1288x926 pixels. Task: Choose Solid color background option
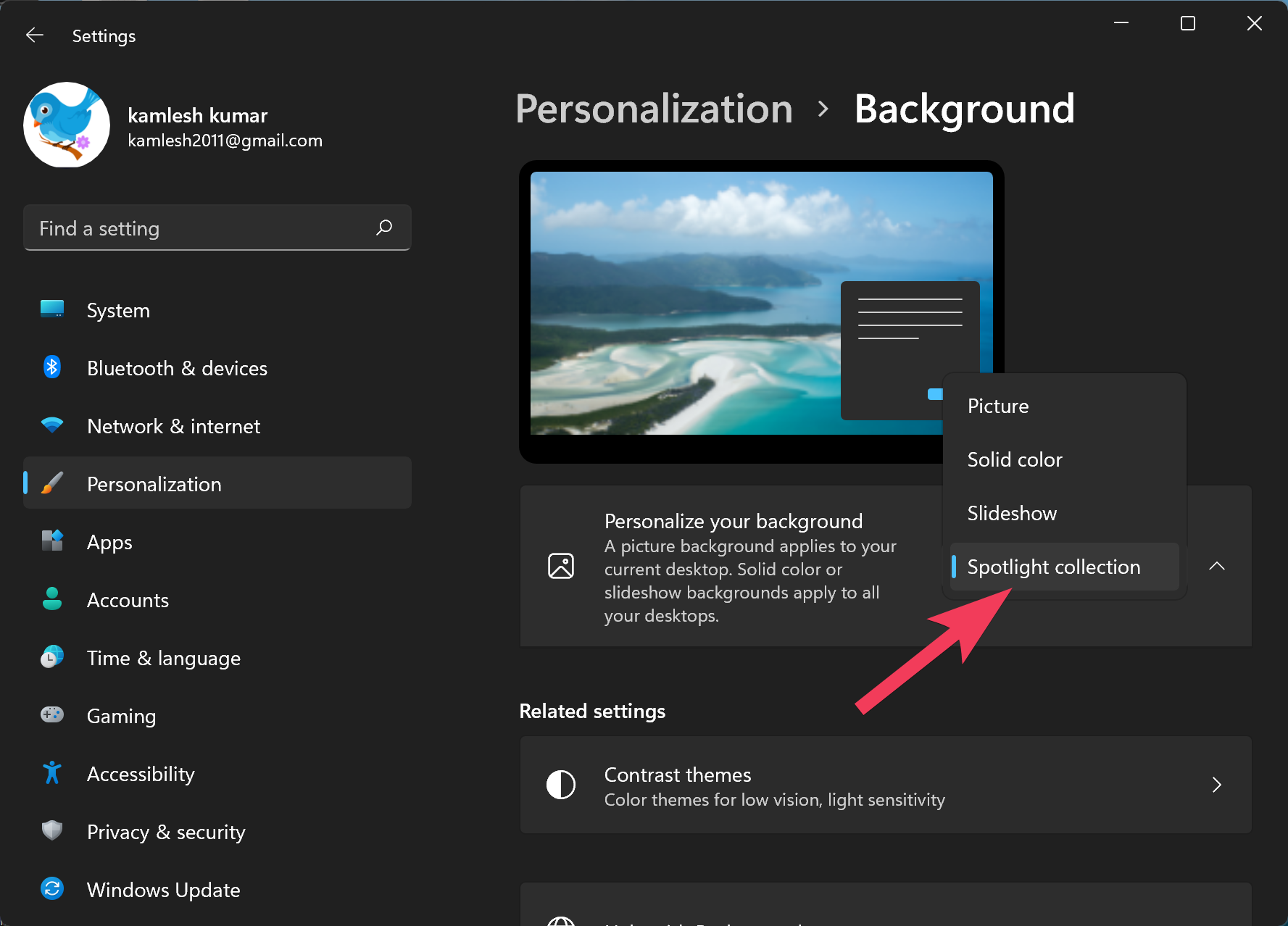[x=1064, y=459]
